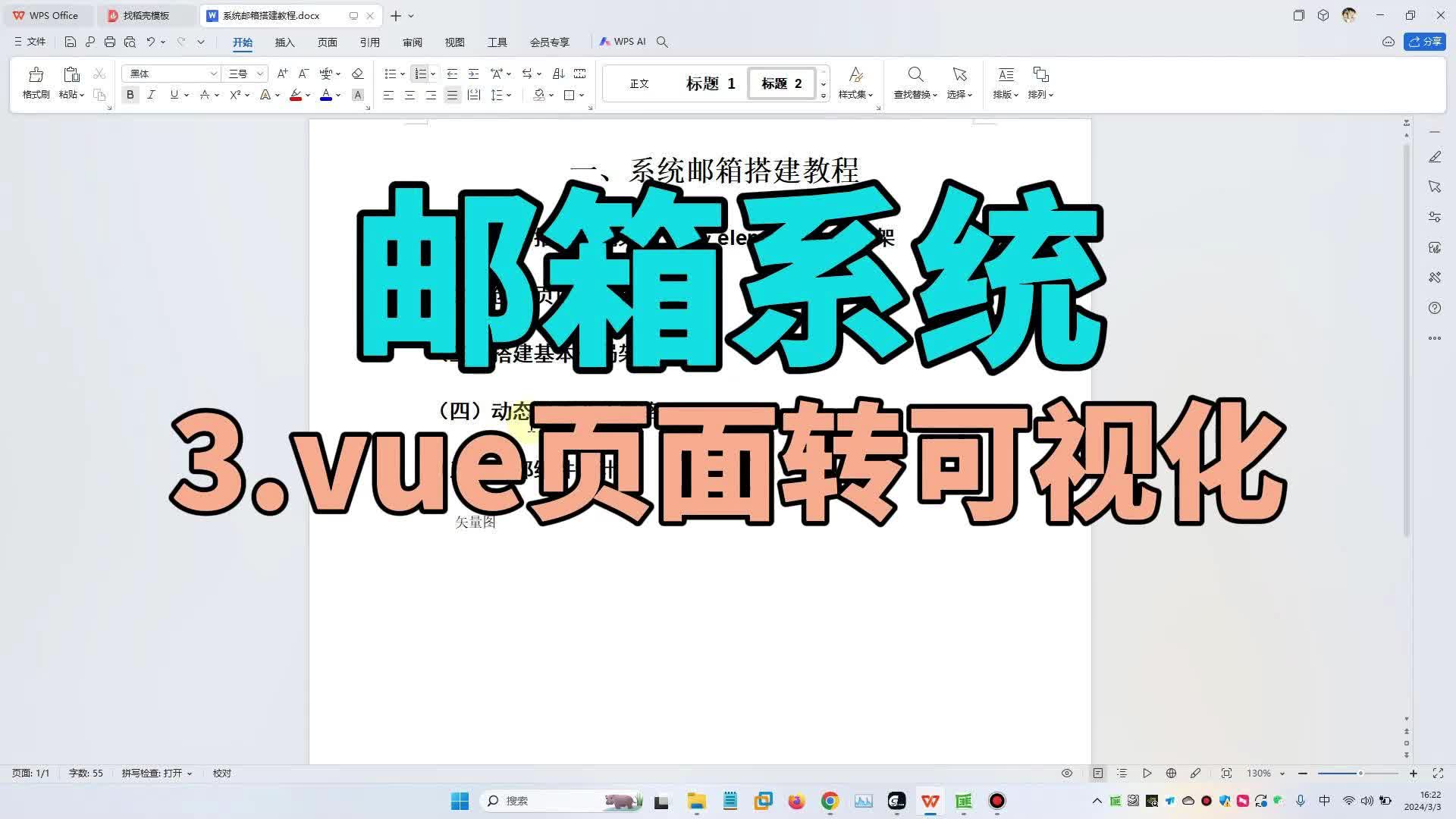1456x819 pixels.
Task: Click the 分享 share button
Action: point(1426,41)
